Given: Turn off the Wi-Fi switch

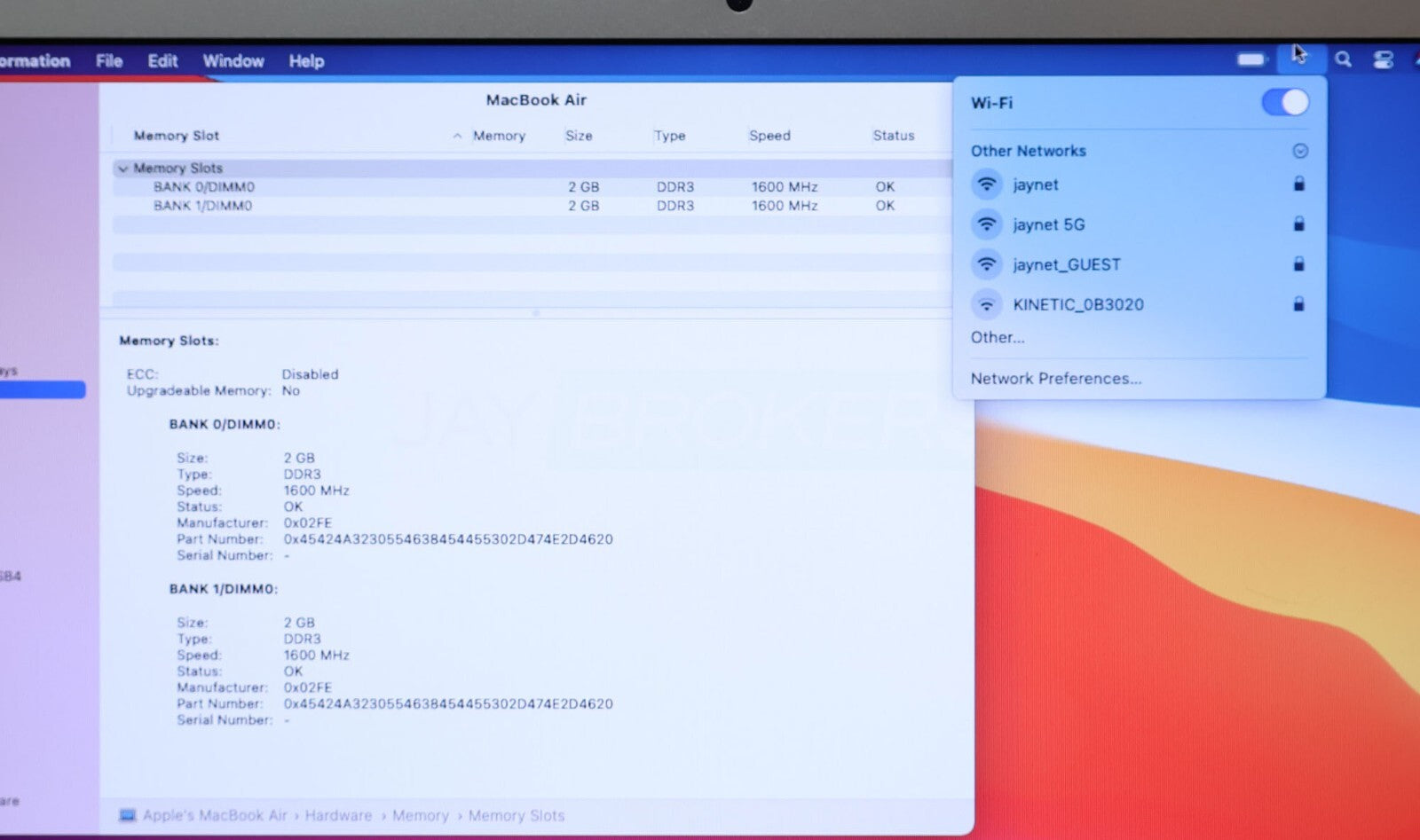Looking at the screenshot, I should [1285, 102].
